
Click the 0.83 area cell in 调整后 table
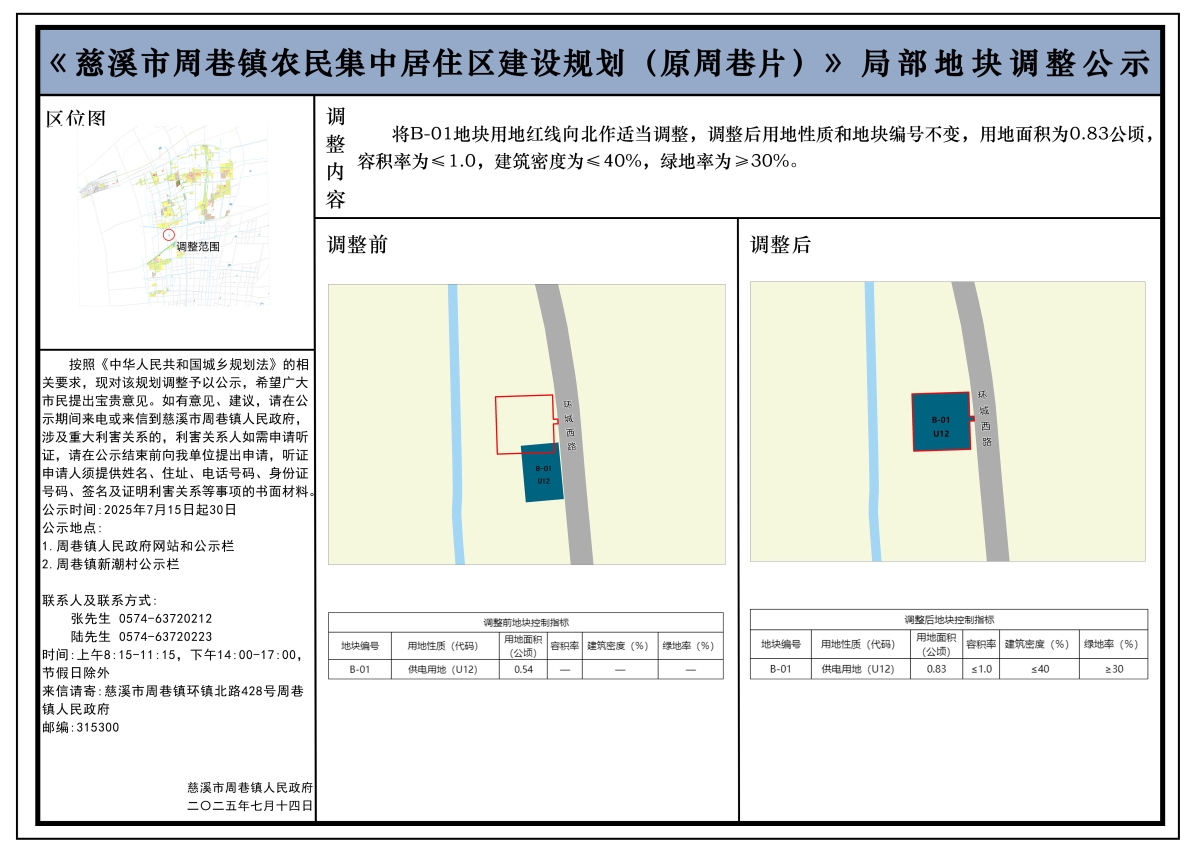(937, 669)
